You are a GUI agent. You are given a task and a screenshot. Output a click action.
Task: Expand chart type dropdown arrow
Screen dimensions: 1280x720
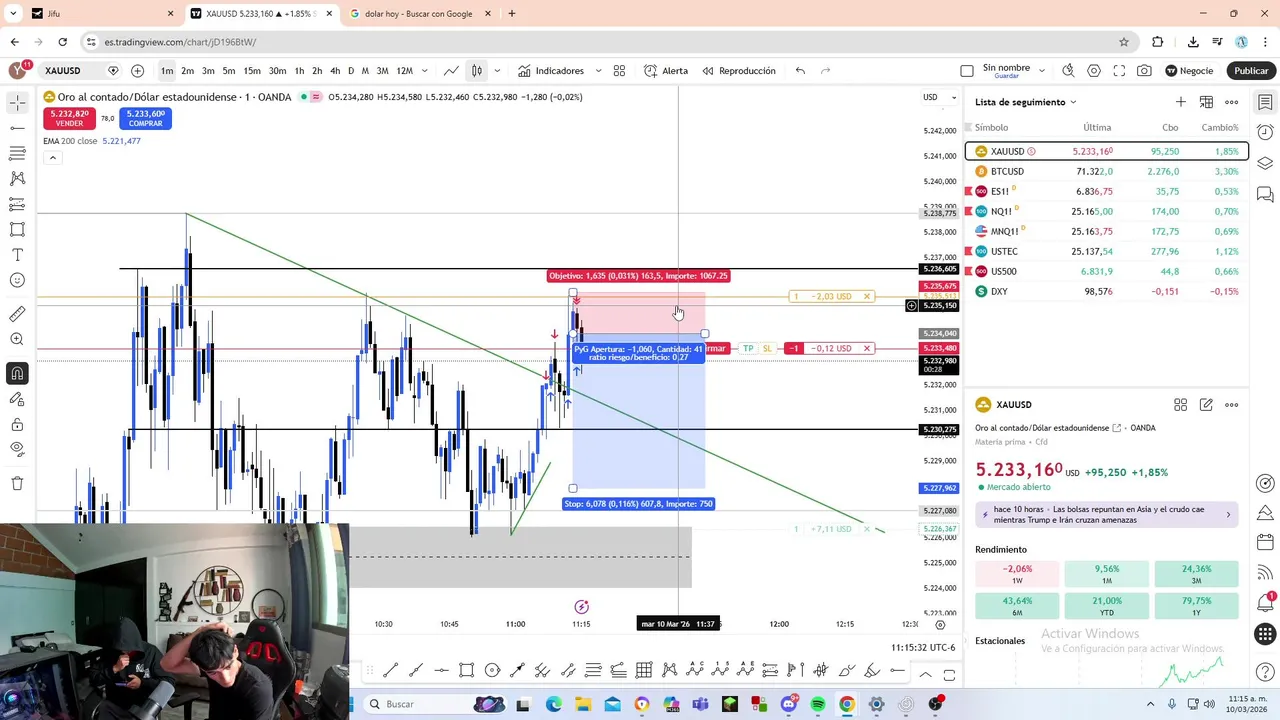coord(496,71)
